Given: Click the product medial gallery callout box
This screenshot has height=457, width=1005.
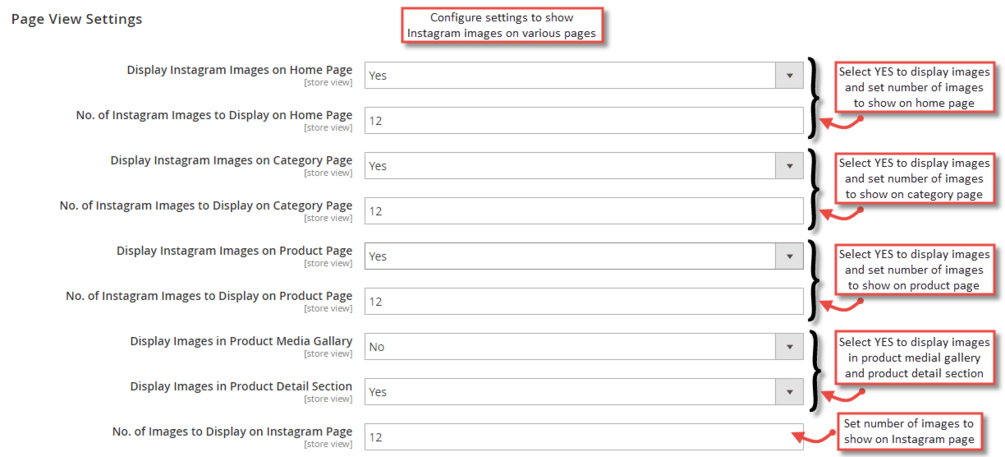Looking at the screenshot, I should [x=915, y=358].
